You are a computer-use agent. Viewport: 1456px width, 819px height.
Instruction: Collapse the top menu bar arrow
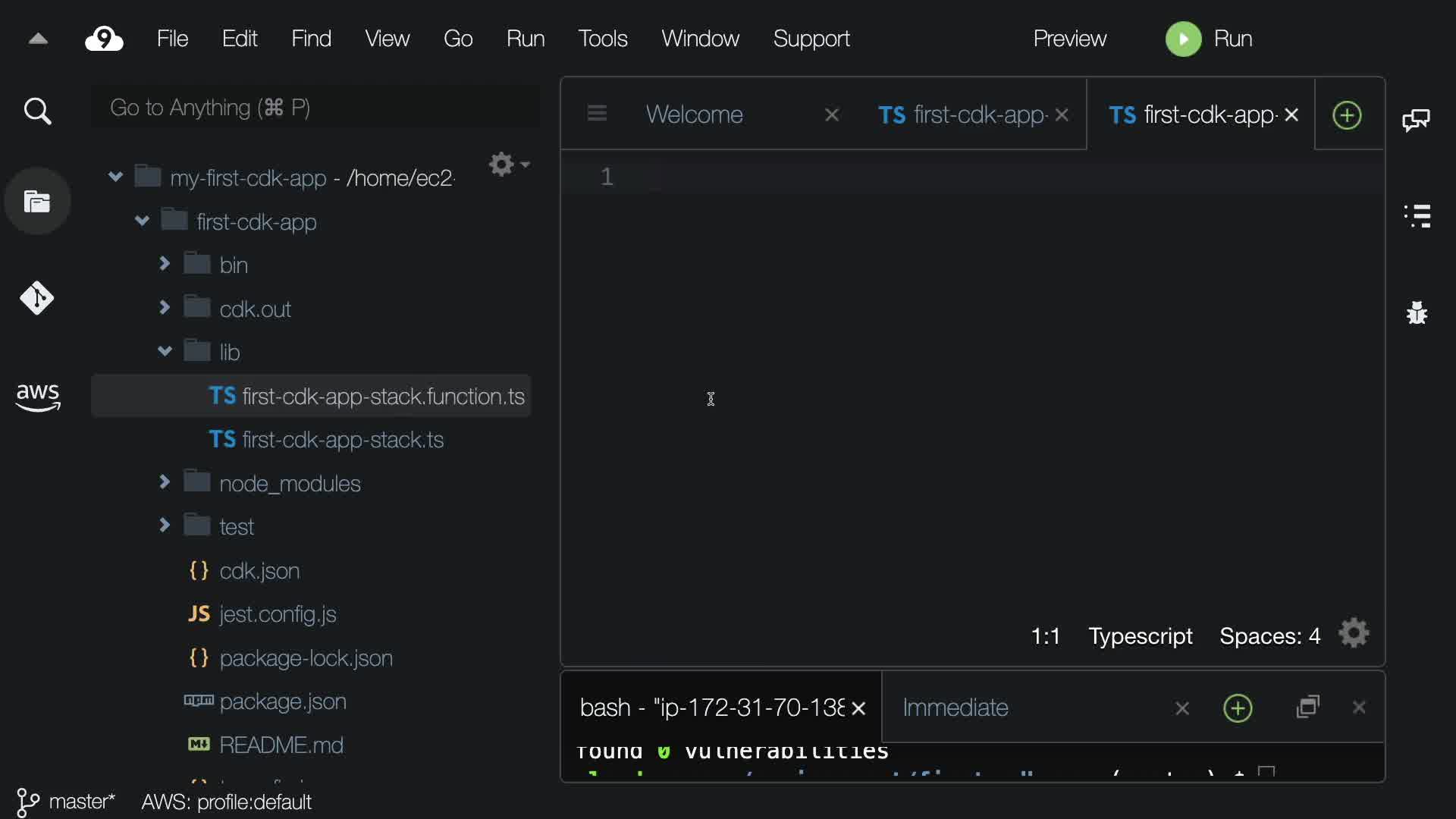coord(38,39)
